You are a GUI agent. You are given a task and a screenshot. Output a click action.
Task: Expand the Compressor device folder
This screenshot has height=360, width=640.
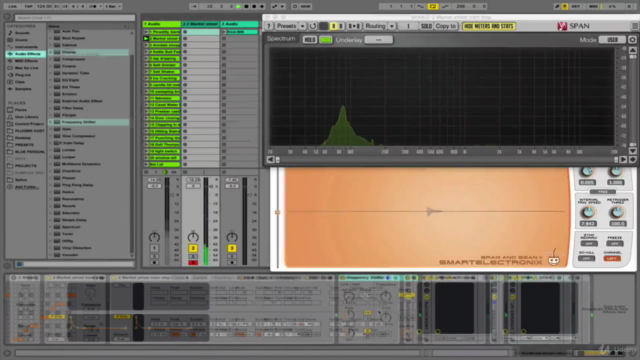[x=51, y=59]
